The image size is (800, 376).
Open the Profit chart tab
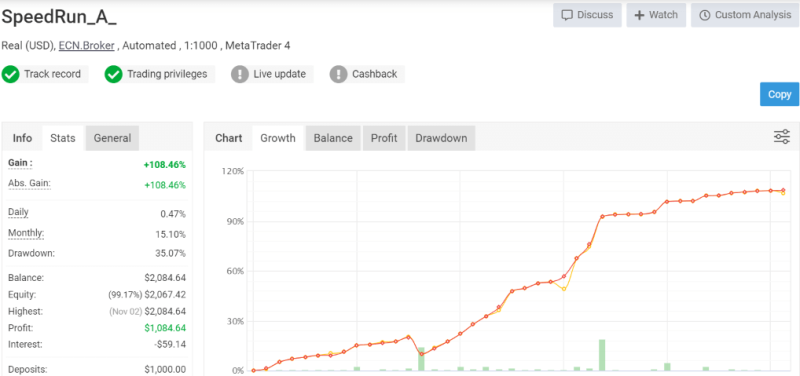coord(384,138)
